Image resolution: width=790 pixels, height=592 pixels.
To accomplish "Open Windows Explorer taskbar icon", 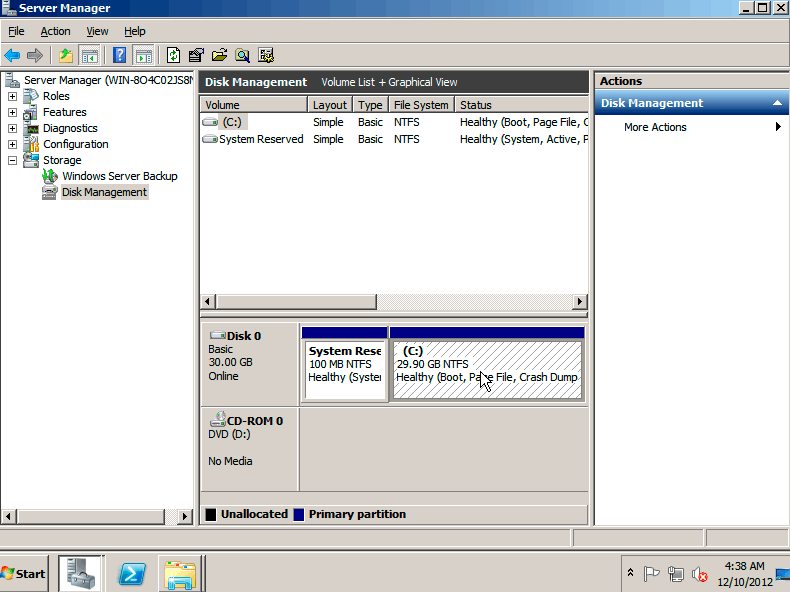I will 180,574.
